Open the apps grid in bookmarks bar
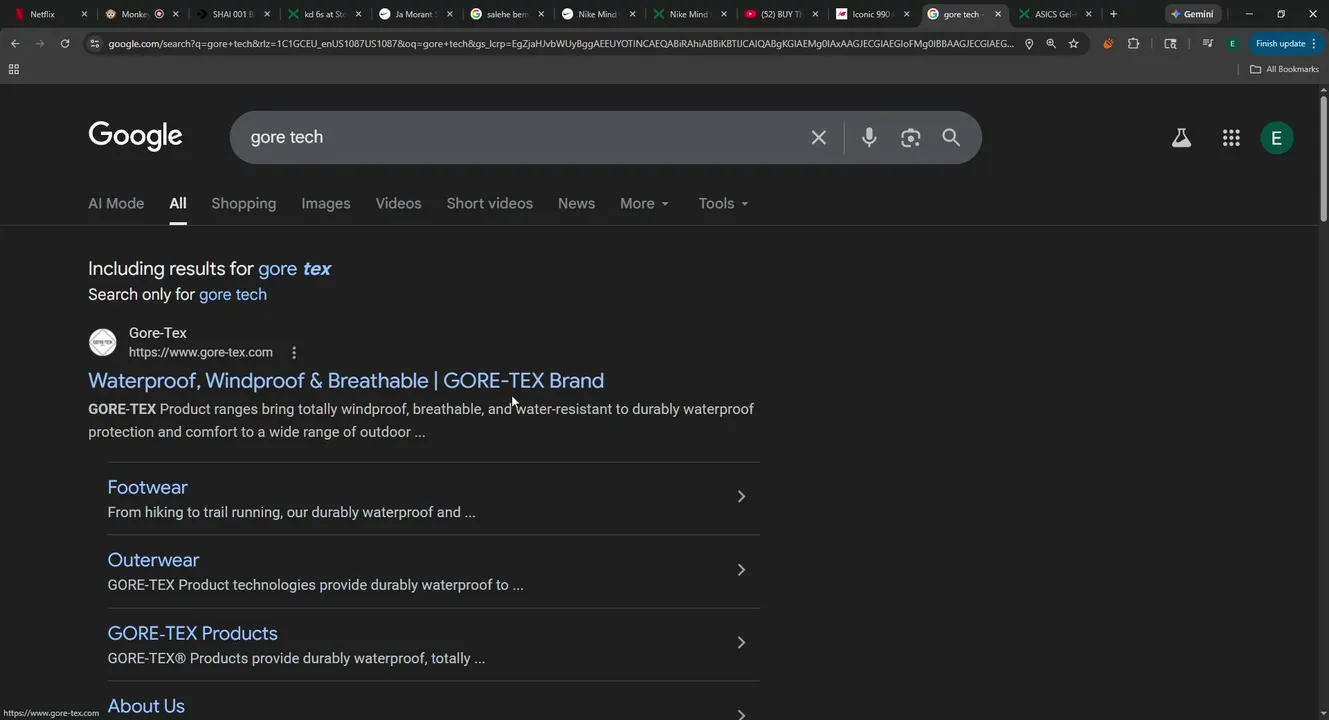This screenshot has height=720, width=1329. (x=13, y=69)
